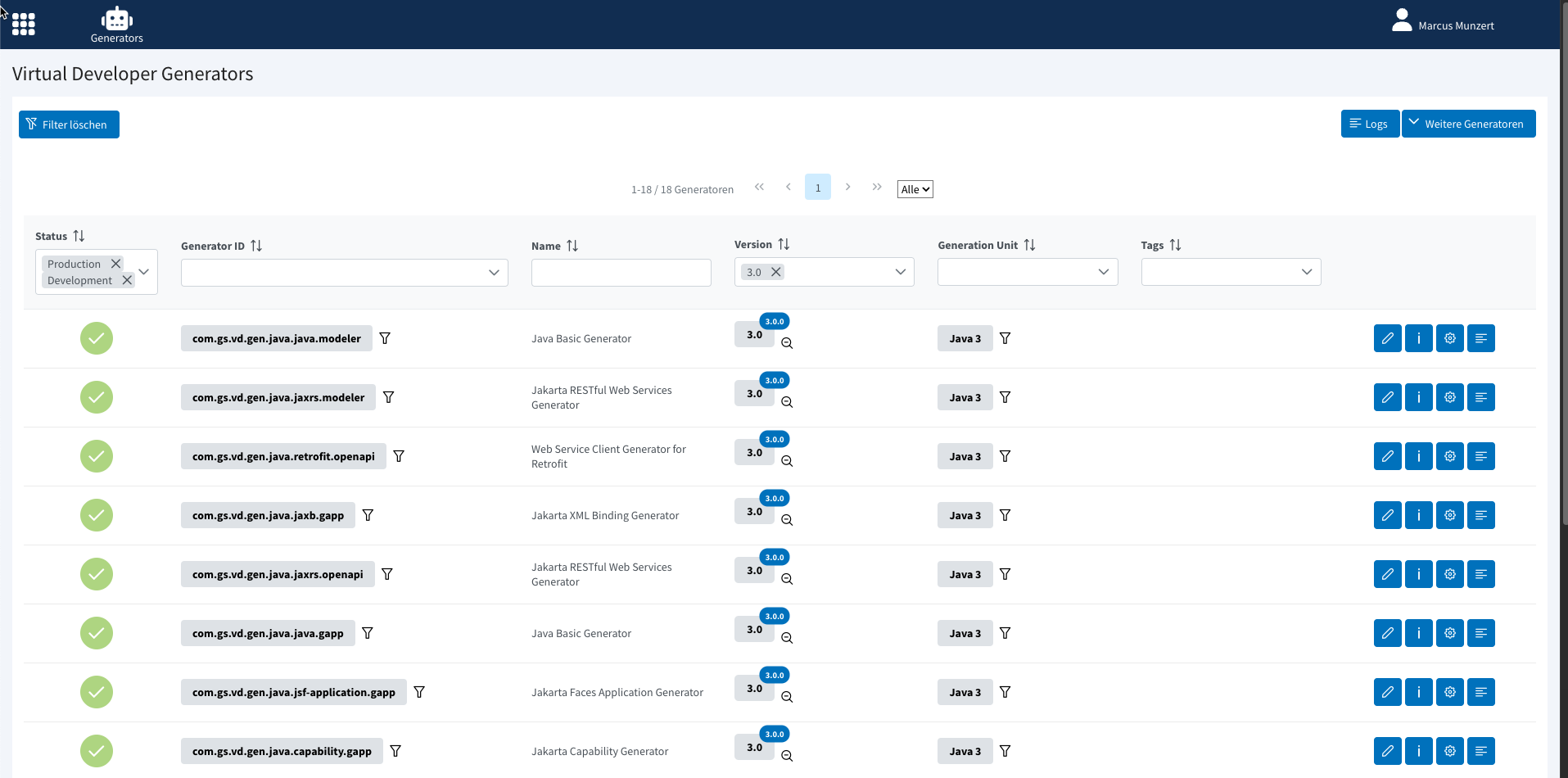The image size is (1568, 778).
Task: Click the 3.0.0 badge in java.gapp row
Action: coord(775,616)
